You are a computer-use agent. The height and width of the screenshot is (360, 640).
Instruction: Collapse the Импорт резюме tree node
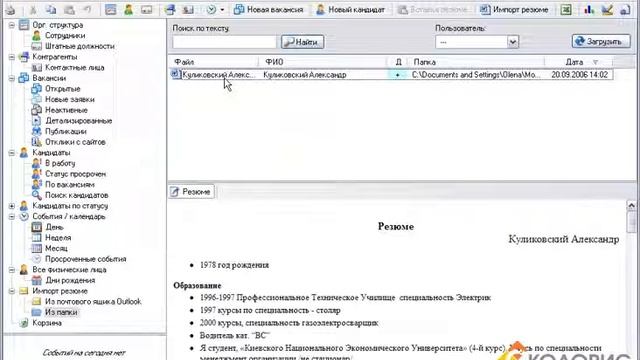[12, 291]
